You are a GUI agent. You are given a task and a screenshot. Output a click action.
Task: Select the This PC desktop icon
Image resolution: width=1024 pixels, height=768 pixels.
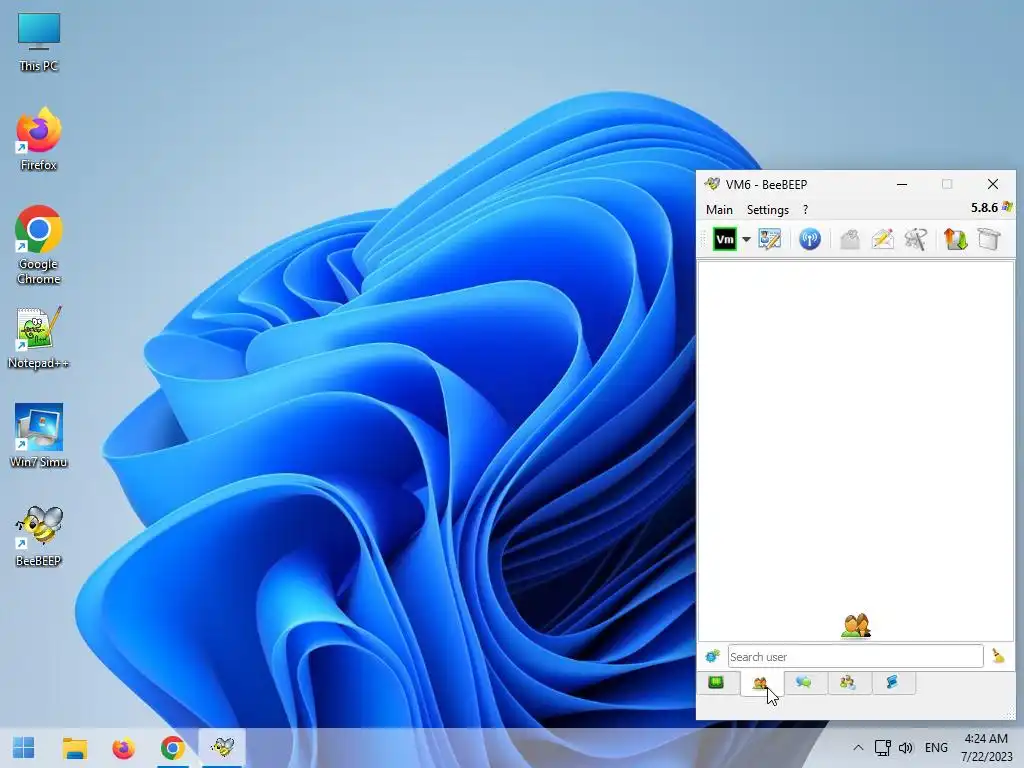coord(39,42)
